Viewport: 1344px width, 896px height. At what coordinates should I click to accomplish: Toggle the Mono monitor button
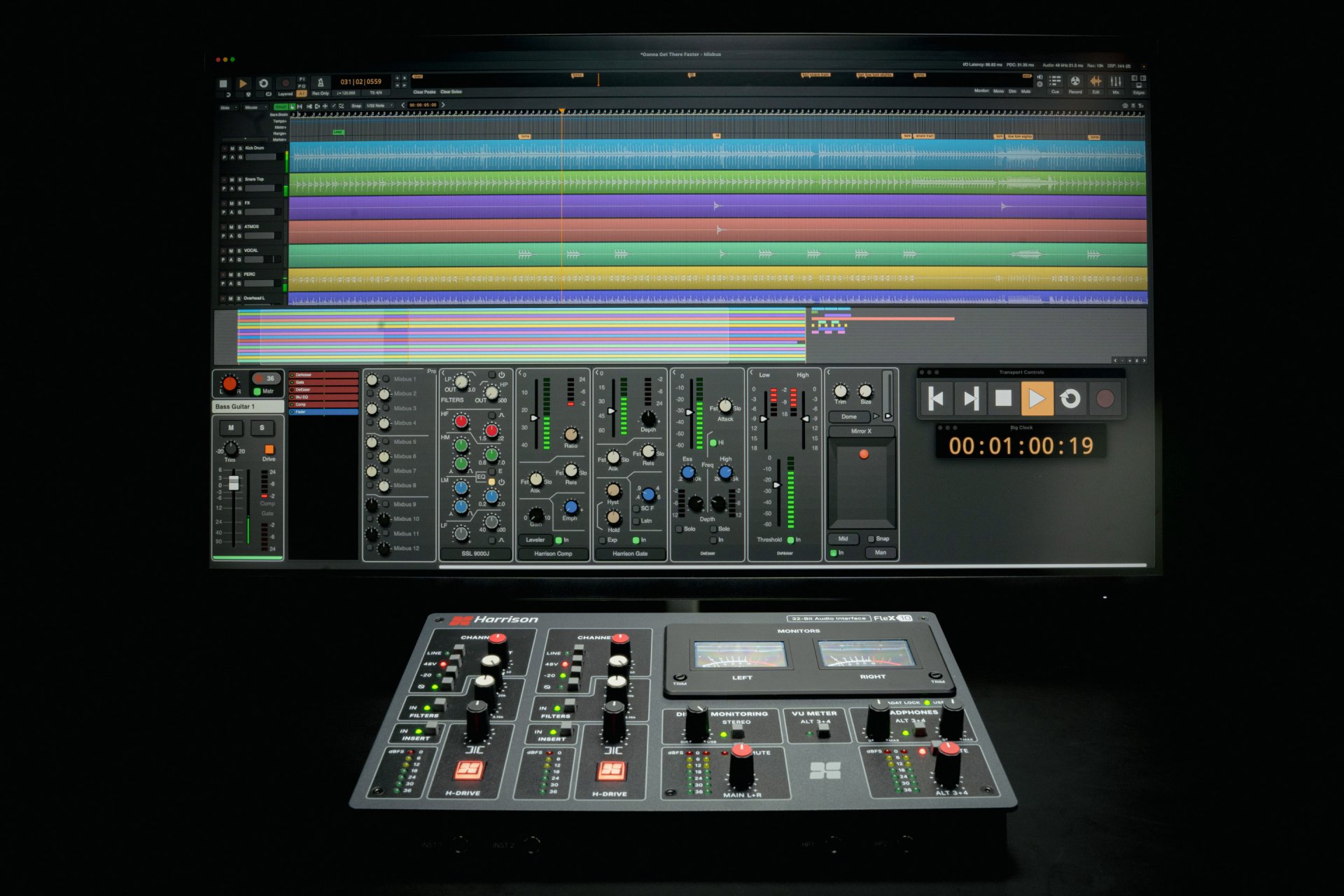click(998, 91)
